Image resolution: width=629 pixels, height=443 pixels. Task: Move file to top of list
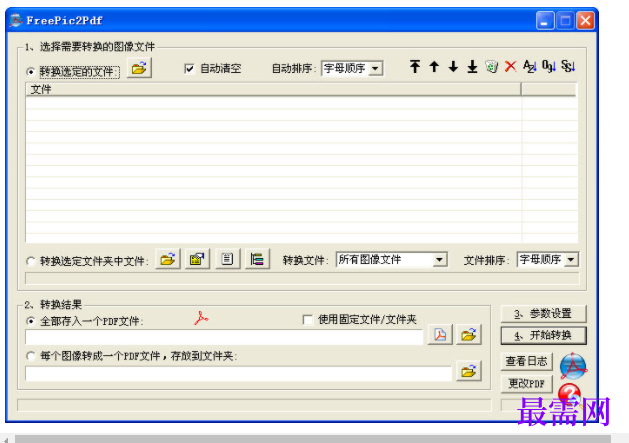(x=415, y=66)
